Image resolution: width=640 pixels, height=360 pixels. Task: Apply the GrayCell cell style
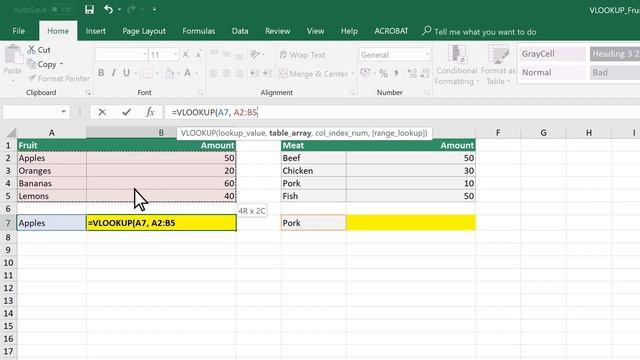553,54
